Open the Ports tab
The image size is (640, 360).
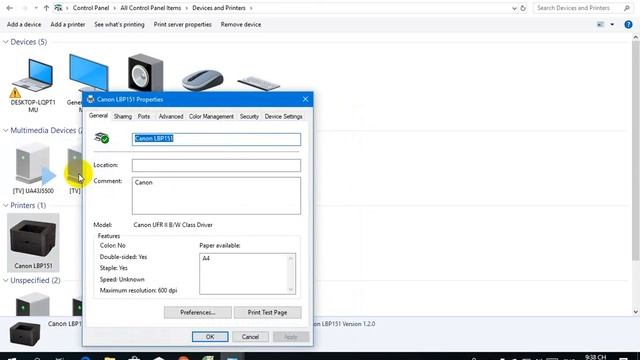tap(144, 116)
